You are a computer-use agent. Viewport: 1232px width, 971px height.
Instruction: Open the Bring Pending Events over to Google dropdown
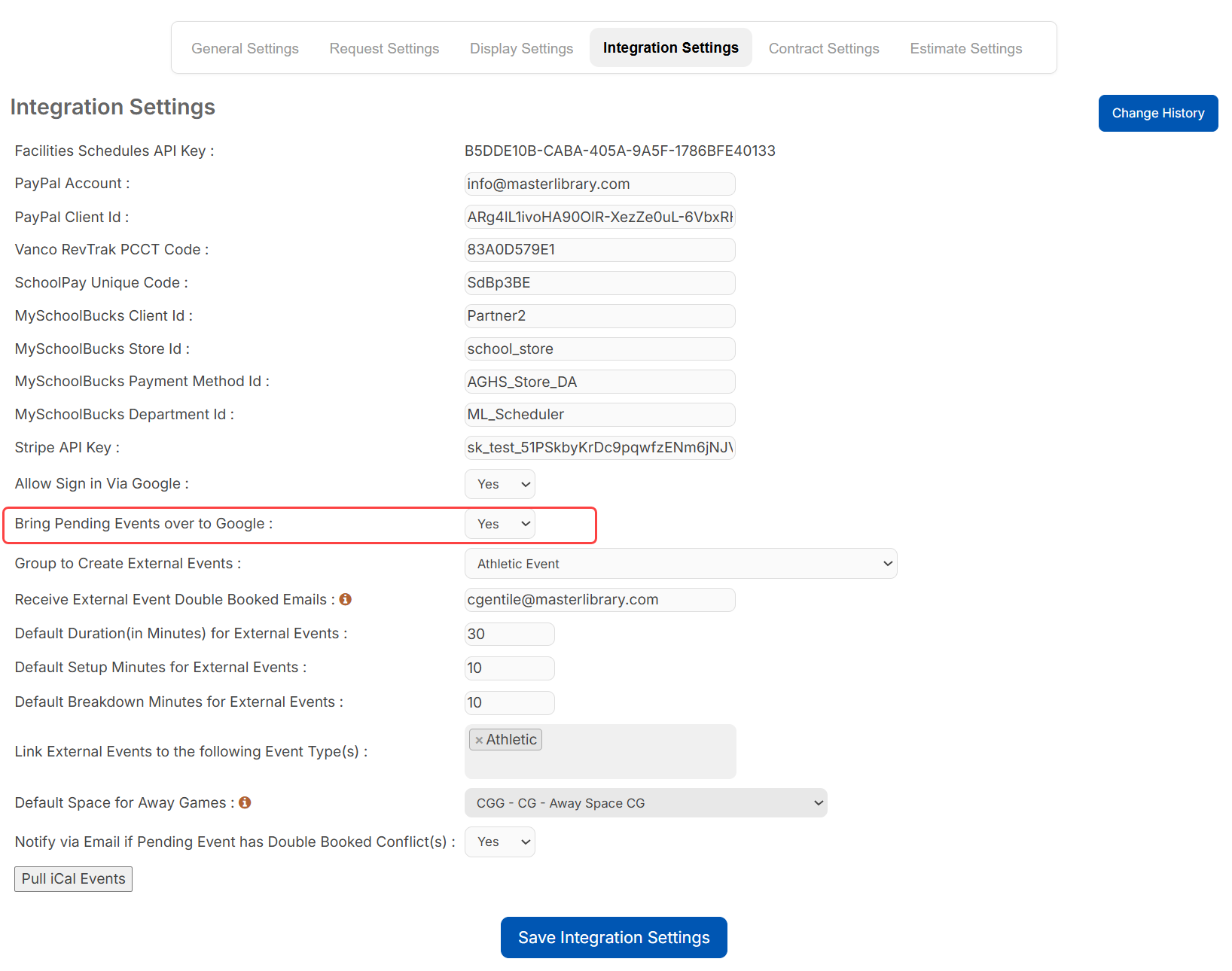coord(499,524)
